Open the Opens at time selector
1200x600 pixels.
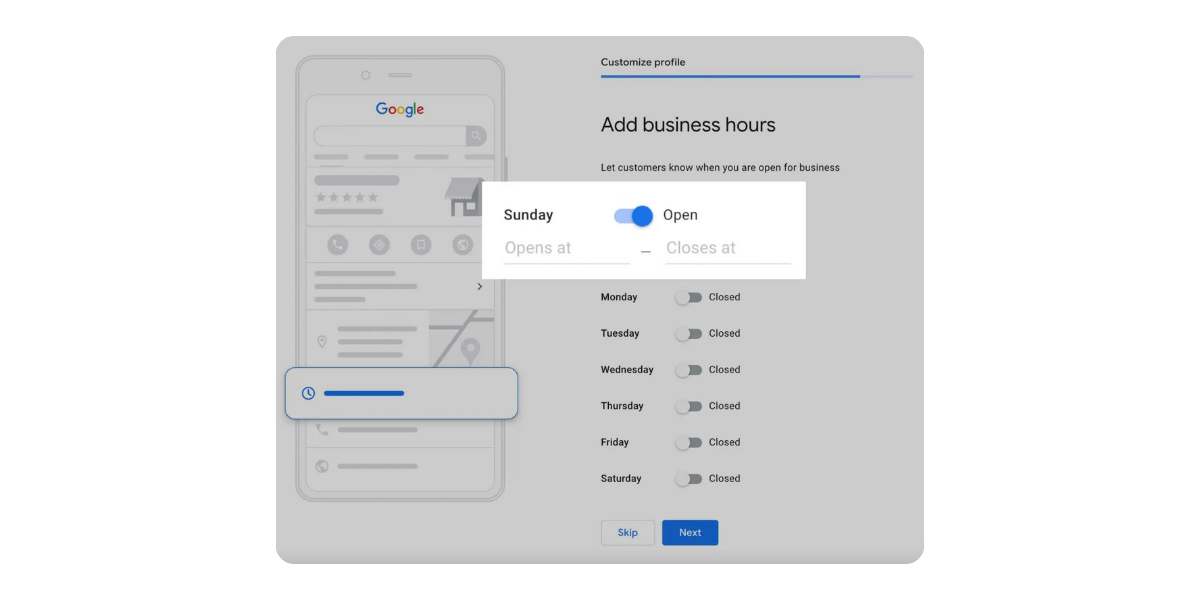[x=565, y=248]
